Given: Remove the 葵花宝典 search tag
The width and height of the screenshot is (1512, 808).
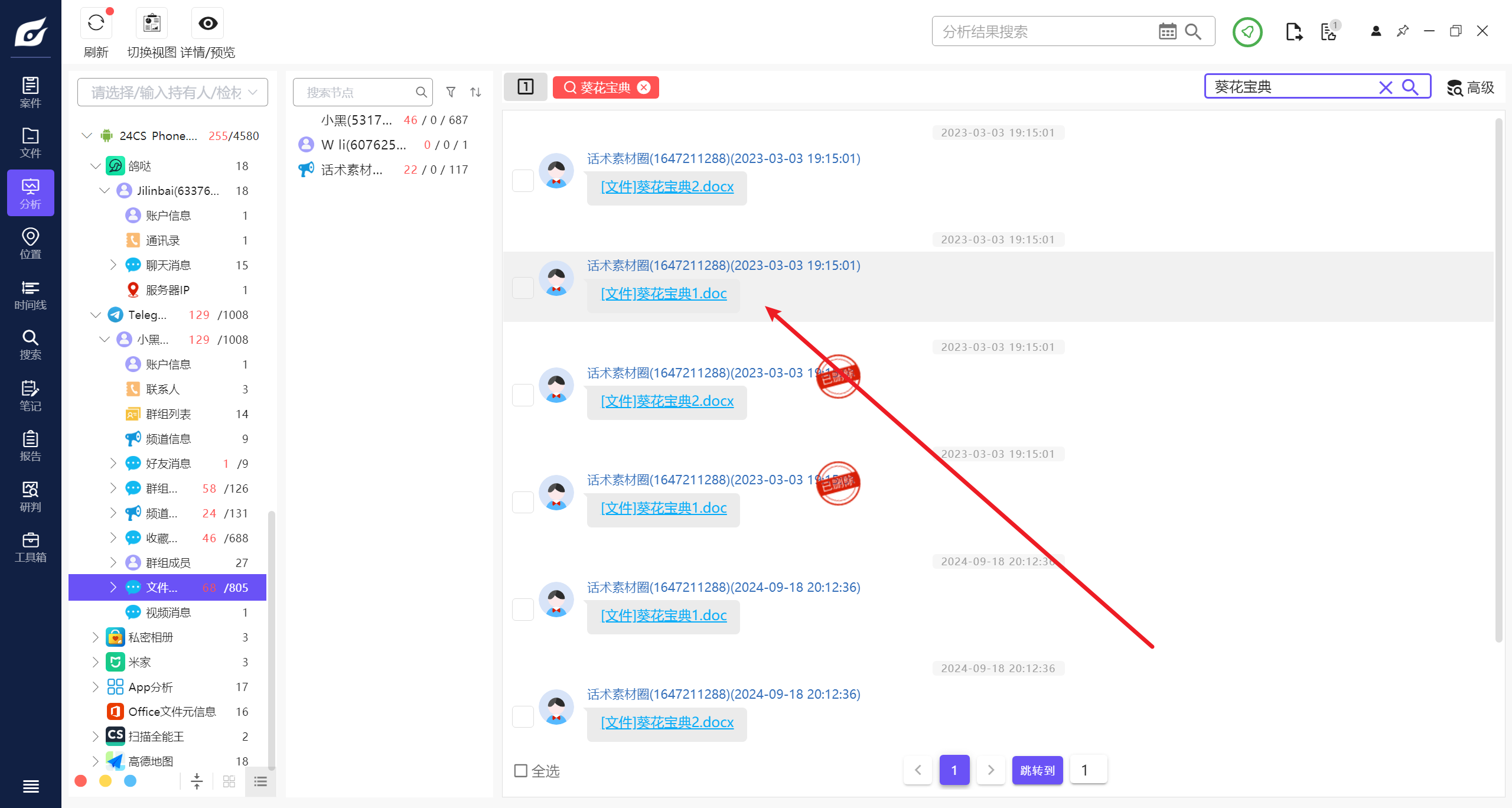Looking at the screenshot, I should click(x=644, y=87).
